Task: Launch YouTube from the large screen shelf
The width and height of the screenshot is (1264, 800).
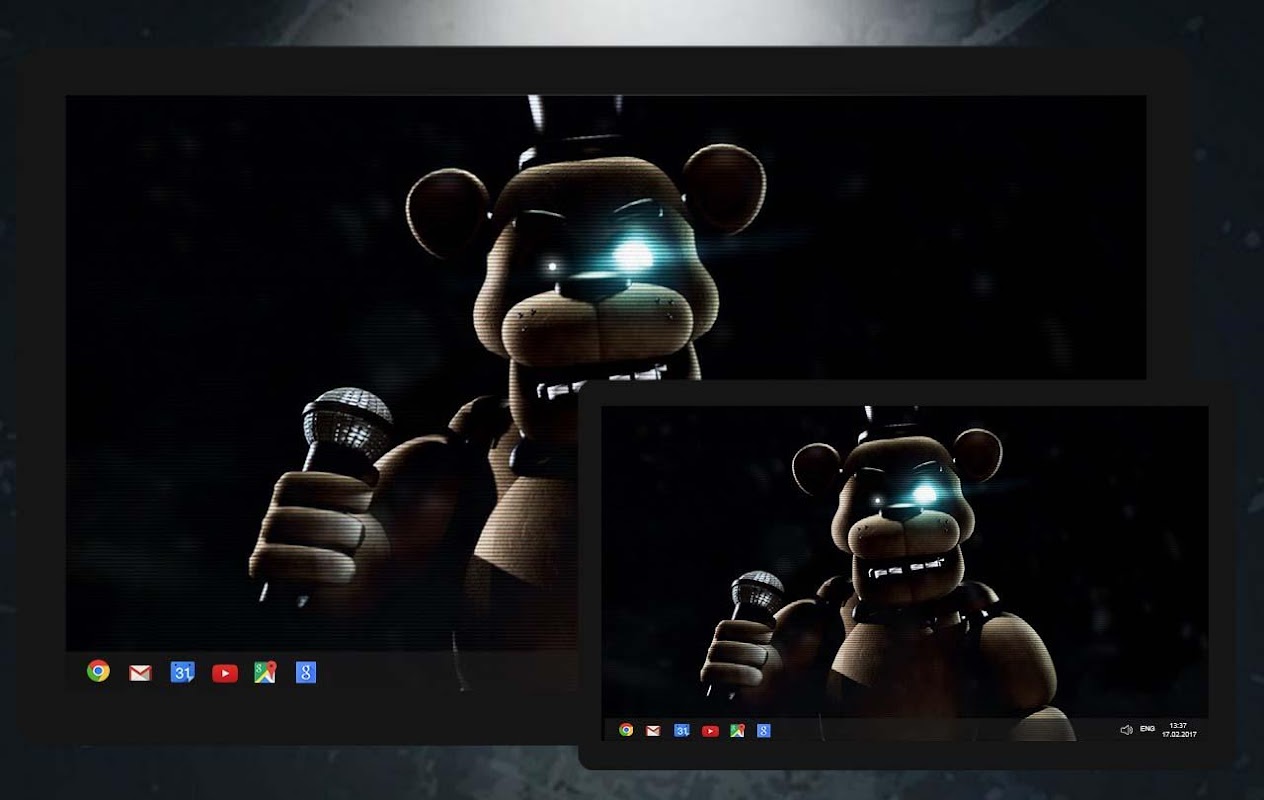Action: click(225, 673)
